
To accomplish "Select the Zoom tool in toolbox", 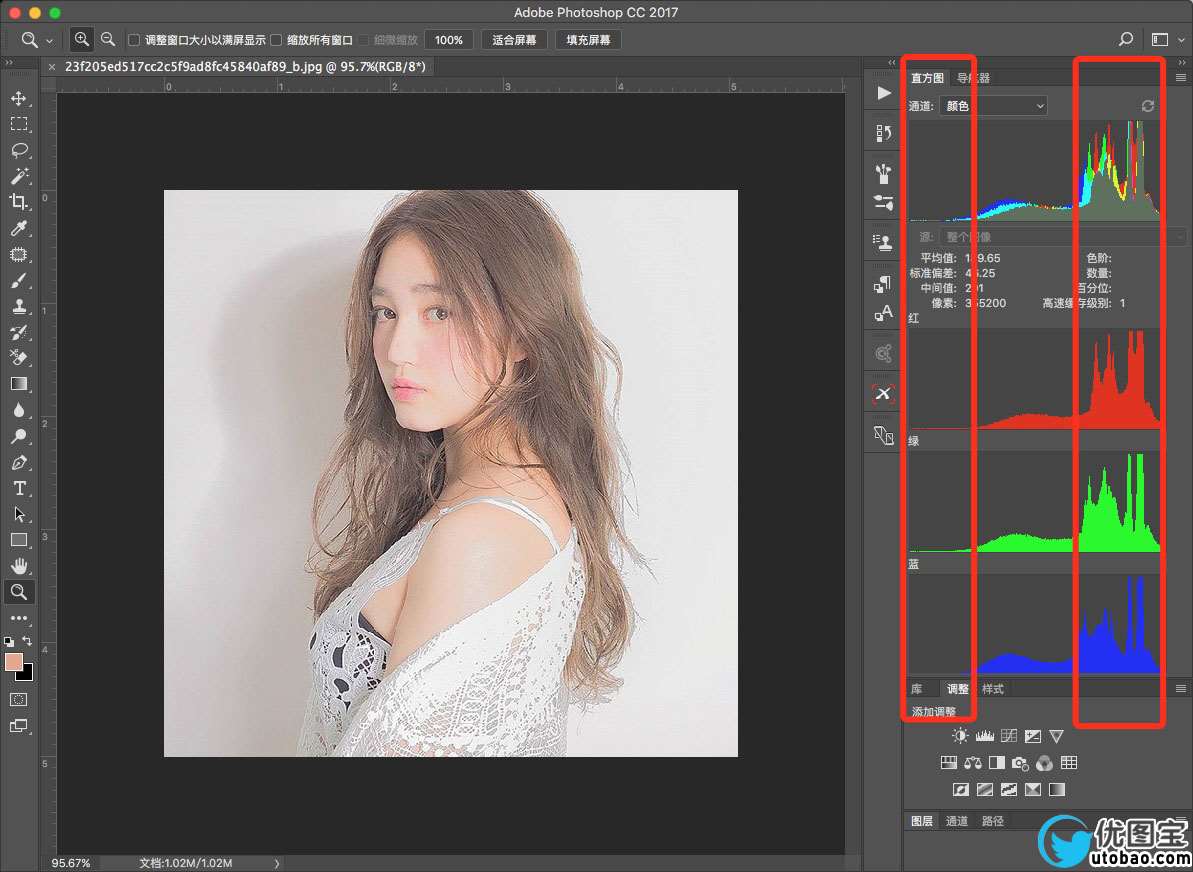I will point(19,591).
